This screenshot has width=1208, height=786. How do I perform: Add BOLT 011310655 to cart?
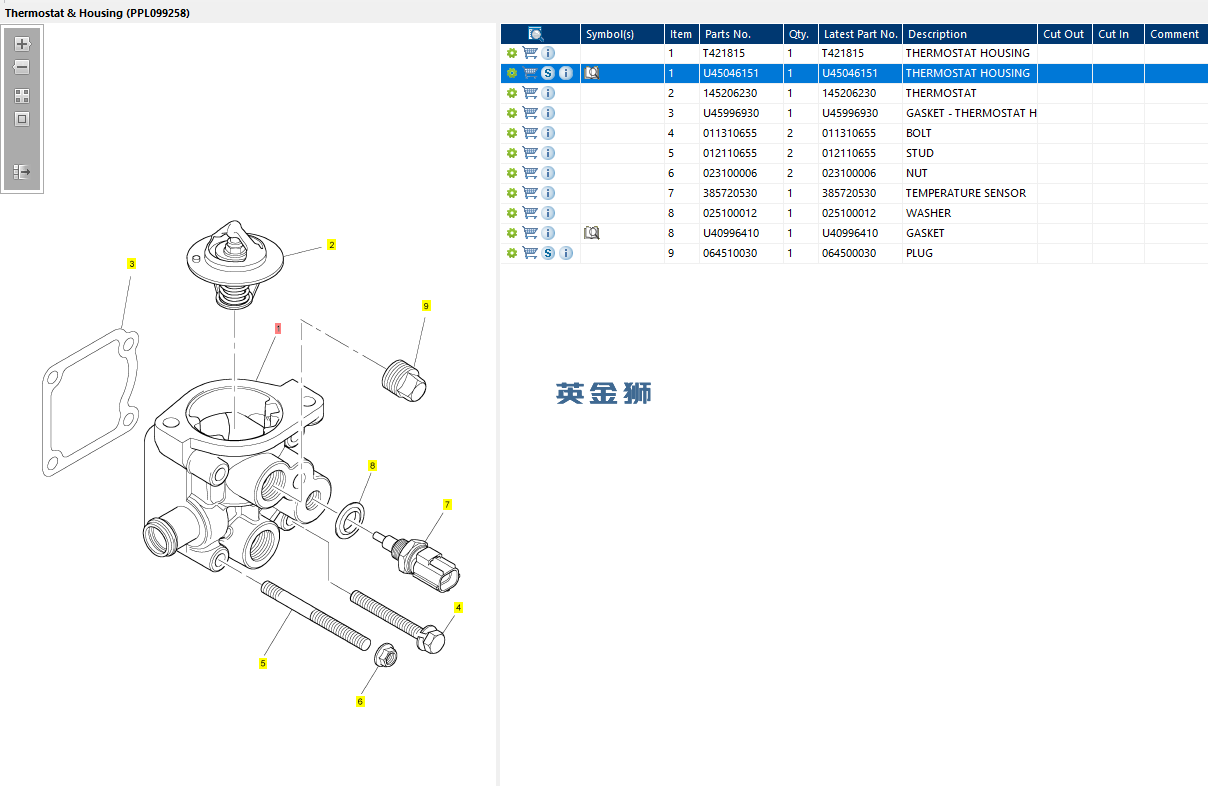(530, 133)
